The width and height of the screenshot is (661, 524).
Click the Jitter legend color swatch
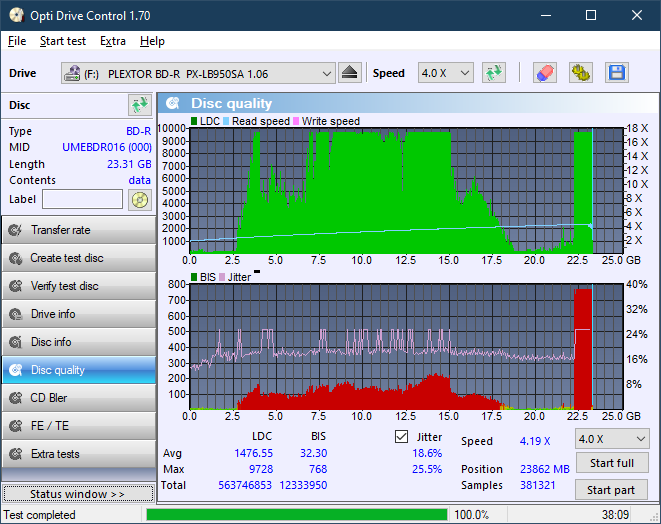(222, 277)
